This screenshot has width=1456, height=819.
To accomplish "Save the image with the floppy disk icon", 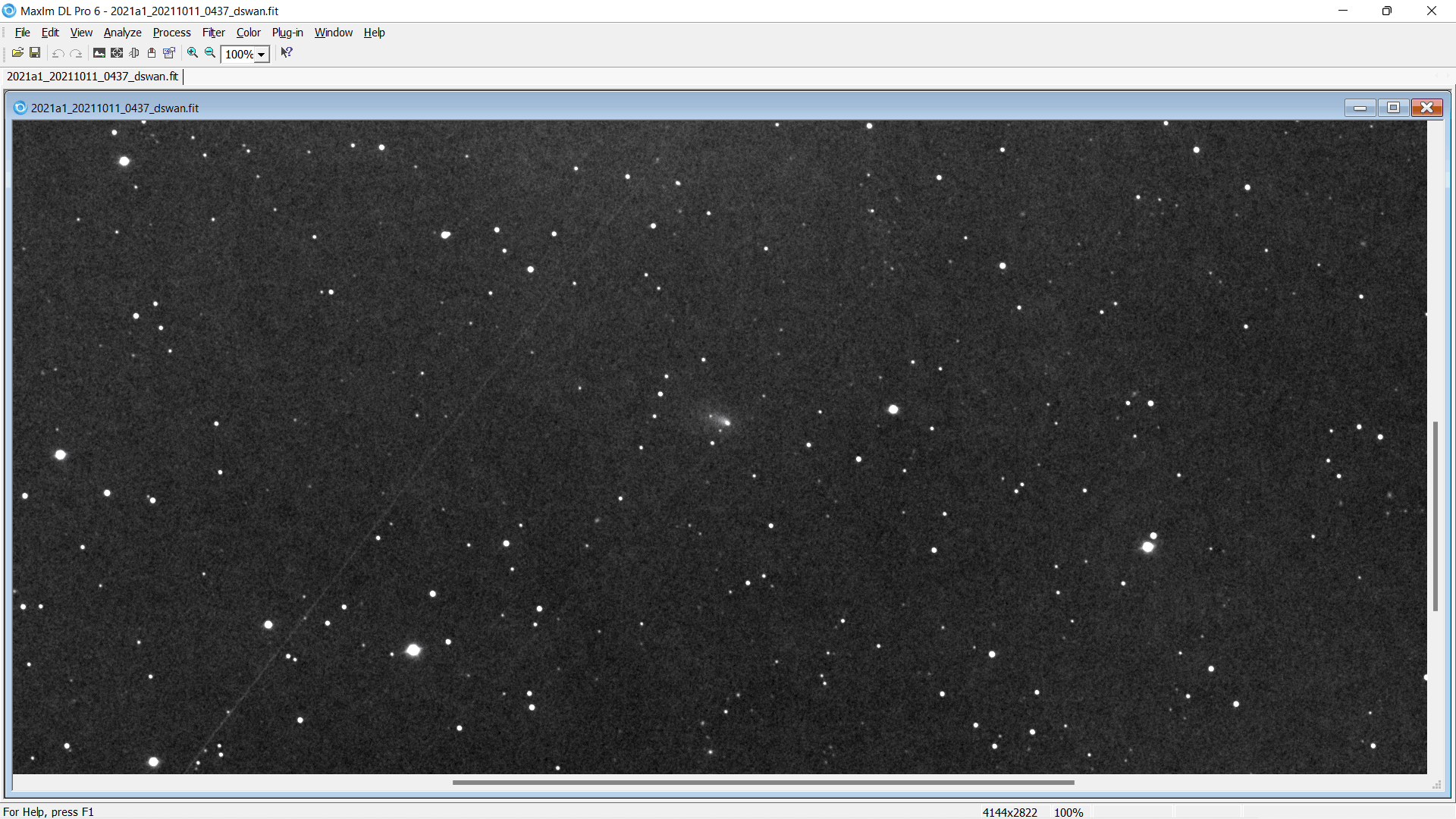I will (x=35, y=53).
